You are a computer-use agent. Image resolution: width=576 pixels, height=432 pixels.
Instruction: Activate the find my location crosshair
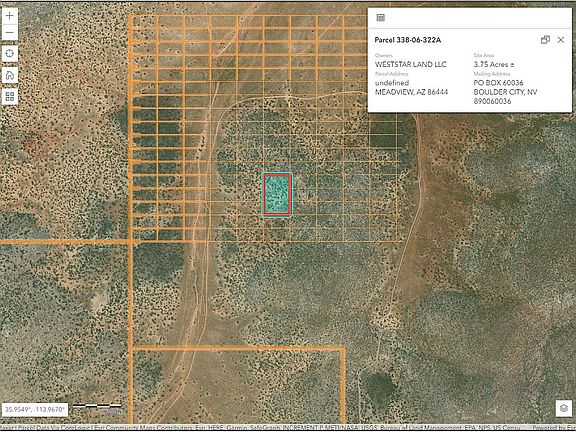tap(10, 54)
